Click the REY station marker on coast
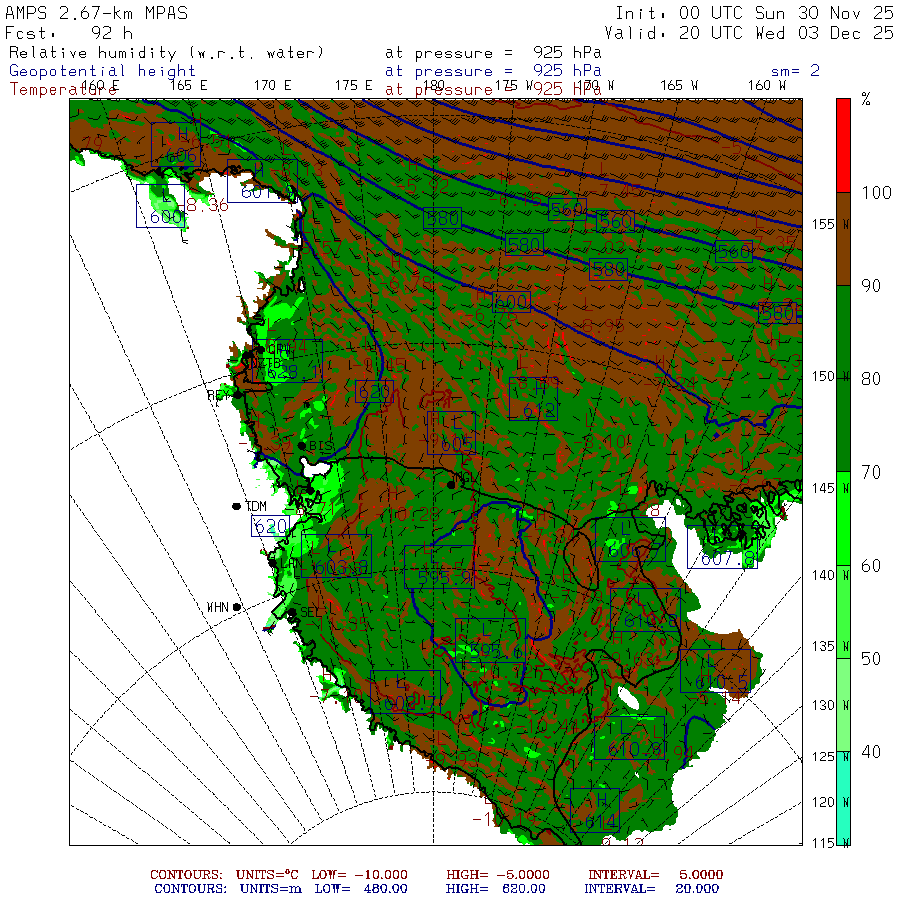This screenshot has height=900, width=900. click(x=238, y=394)
